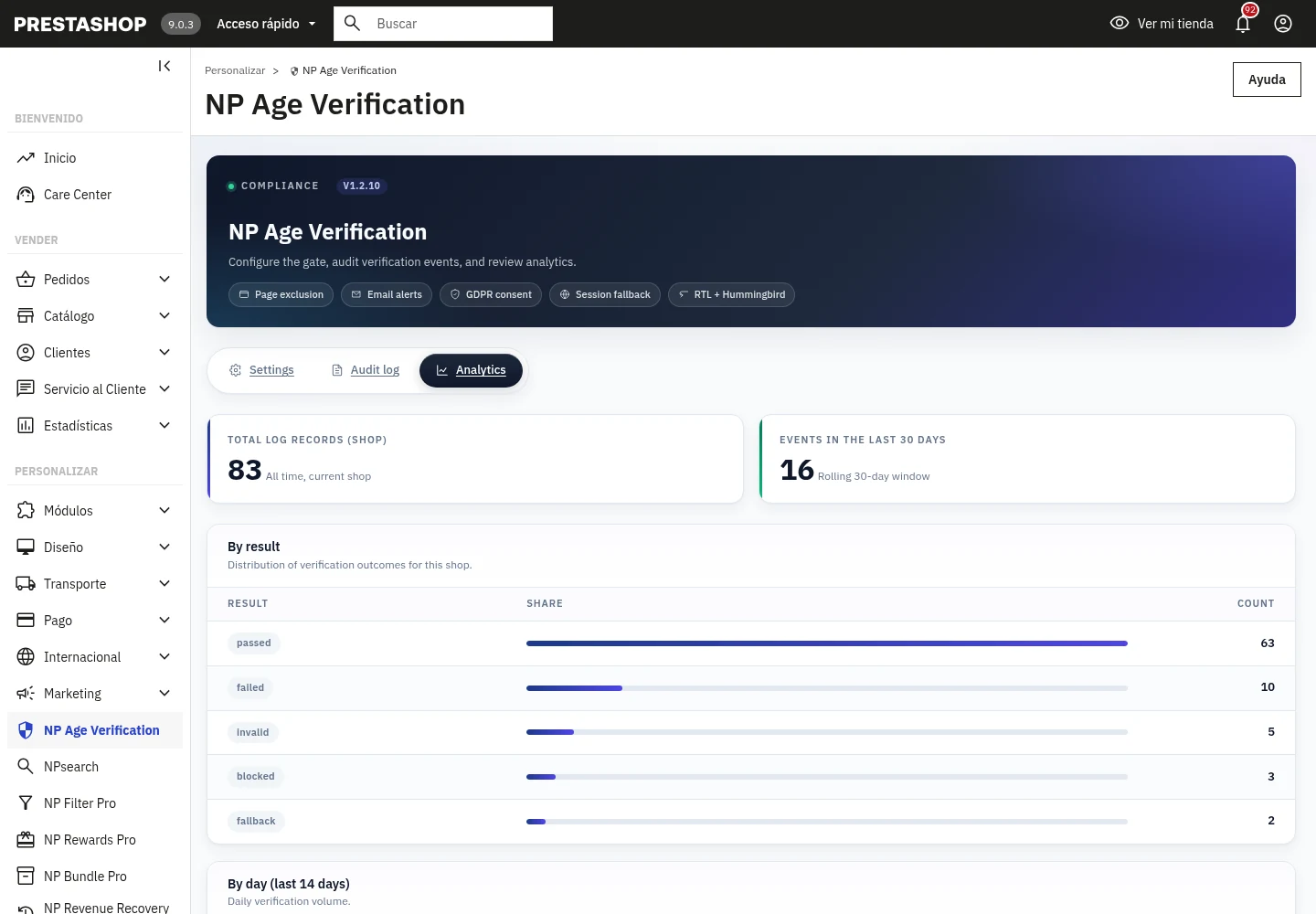Image resolution: width=1316 pixels, height=914 pixels.
Task: Collapse the sidebar menu icon
Action: tap(164, 66)
